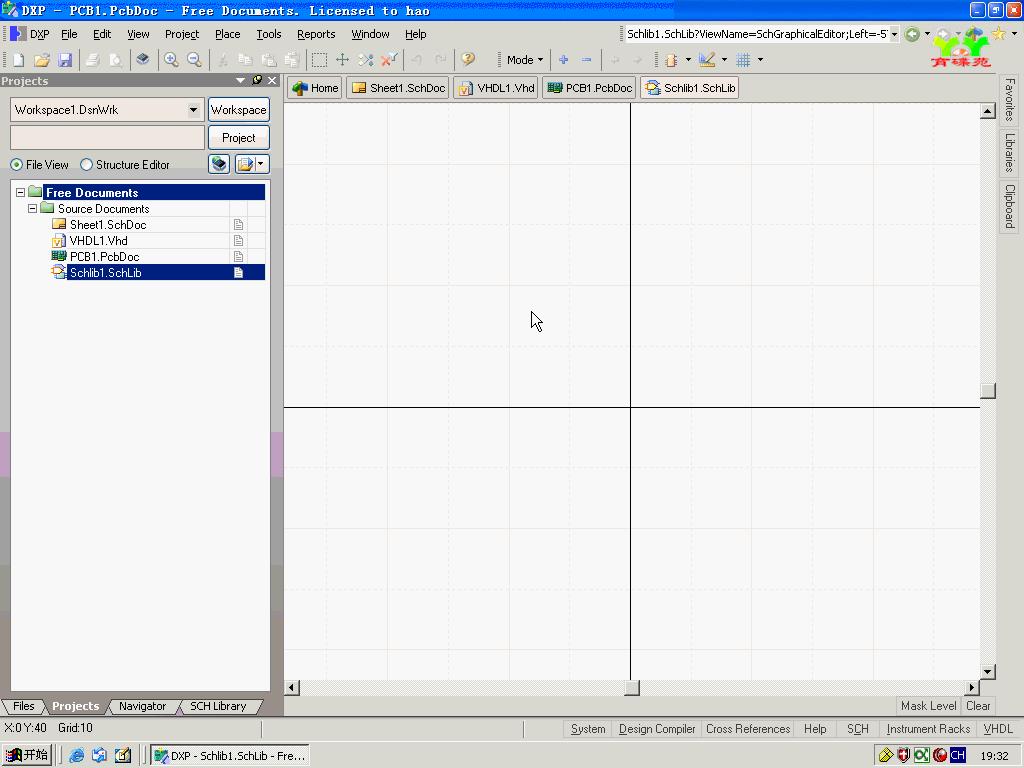Open the Home document tab
The width and height of the screenshot is (1024, 768).
click(315, 88)
